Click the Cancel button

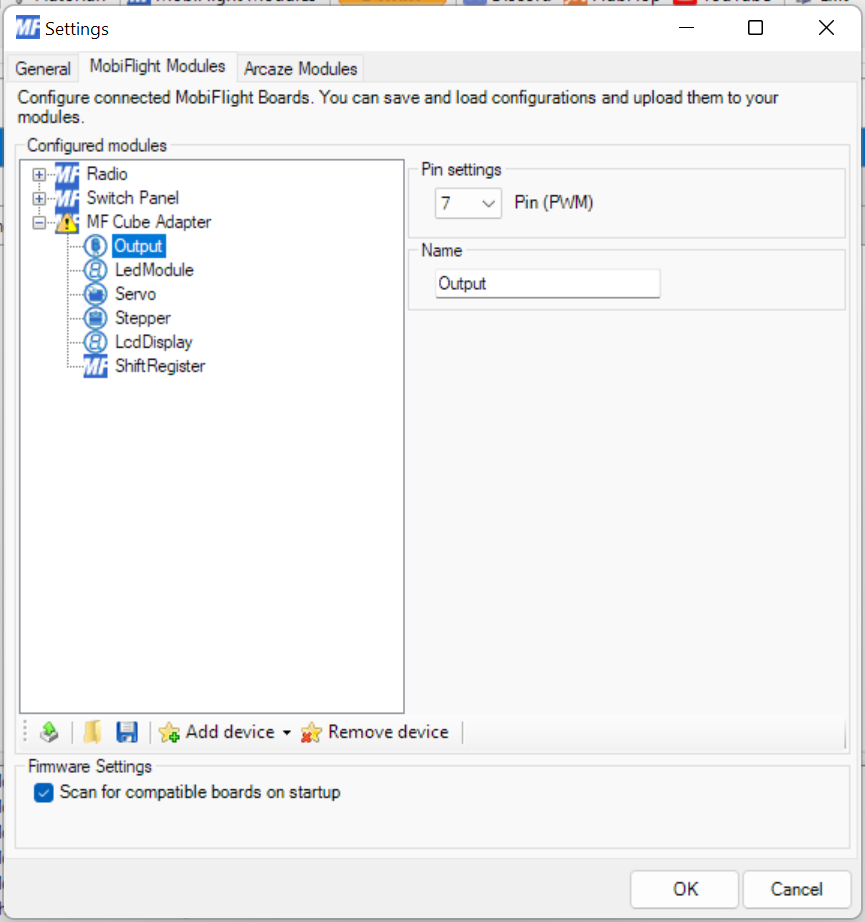[797, 889]
